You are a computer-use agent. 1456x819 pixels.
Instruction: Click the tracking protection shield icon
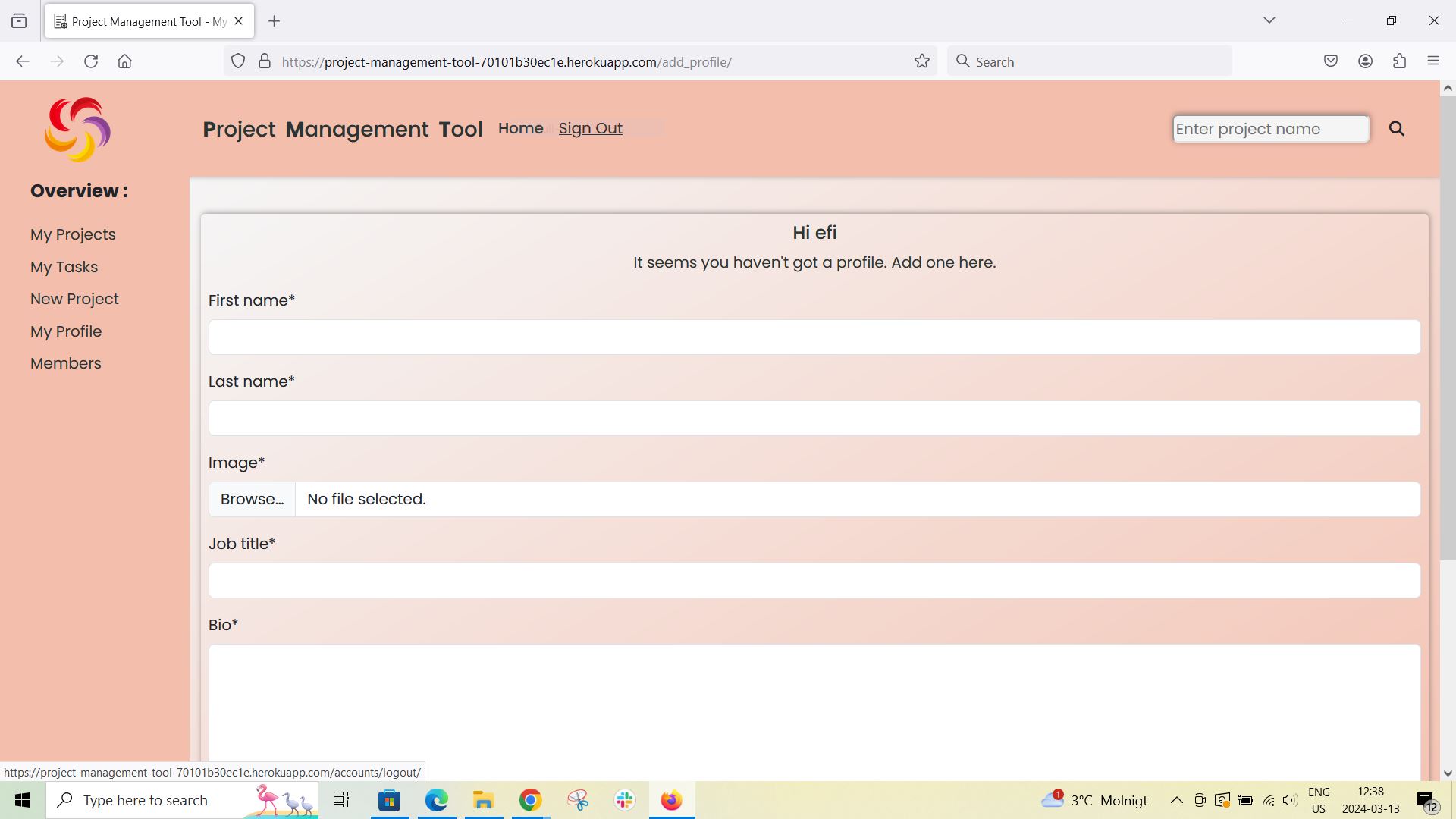[x=238, y=61]
